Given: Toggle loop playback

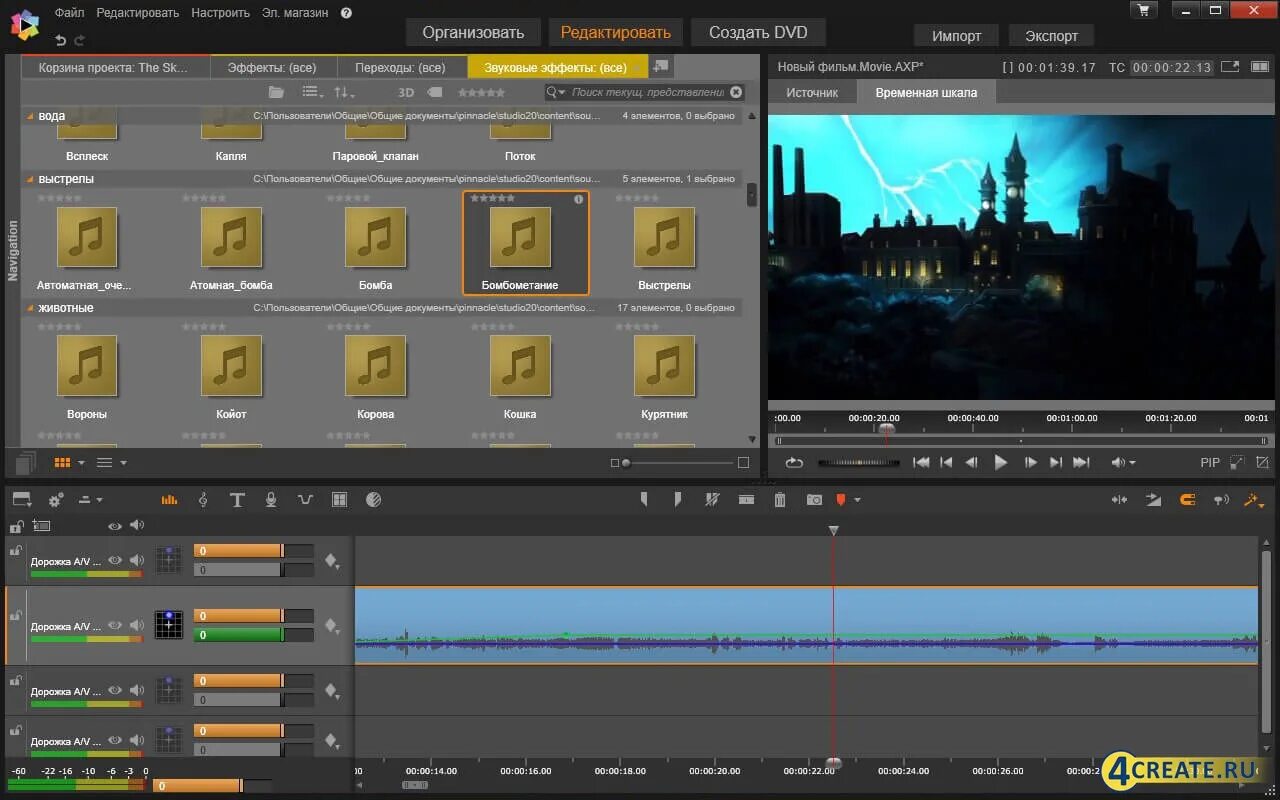Looking at the screenshot, I should coord(794,462).
